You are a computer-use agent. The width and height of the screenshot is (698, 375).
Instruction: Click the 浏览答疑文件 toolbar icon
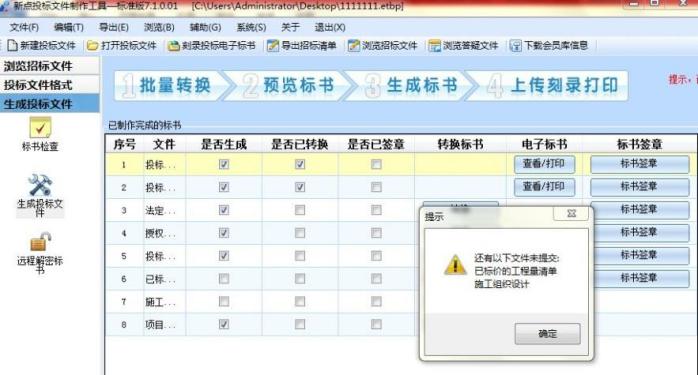[x=434, y=45]
